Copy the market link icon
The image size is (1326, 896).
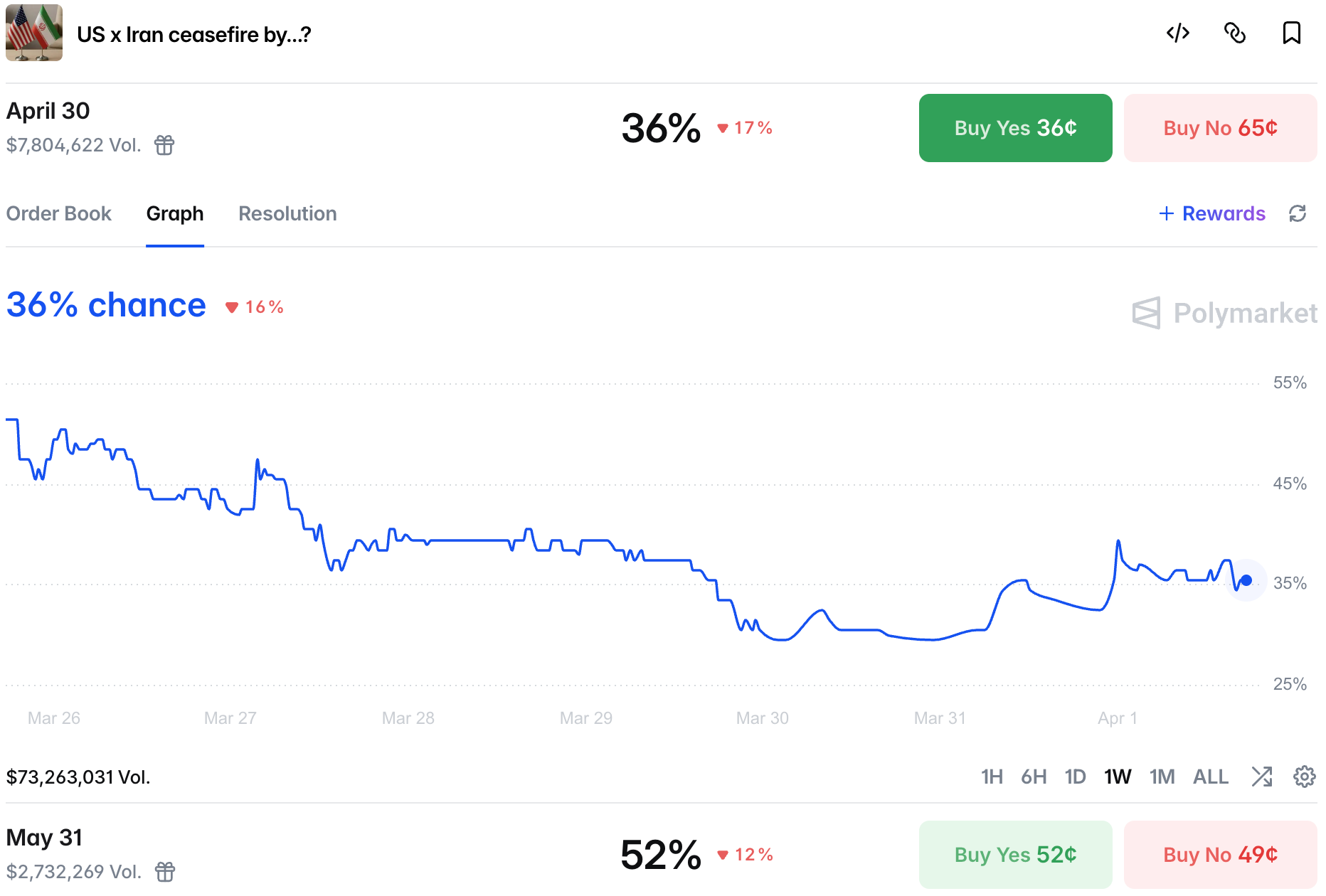point(1235,33)
